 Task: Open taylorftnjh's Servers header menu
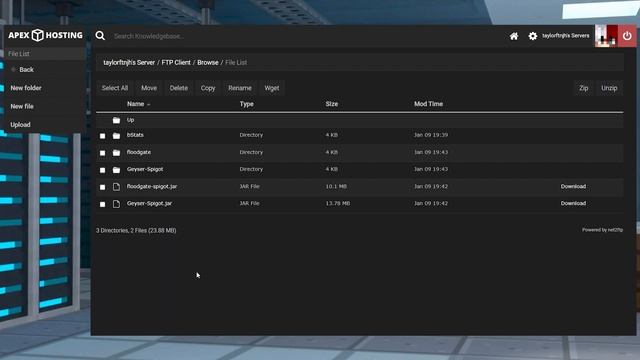click(566, 36)
